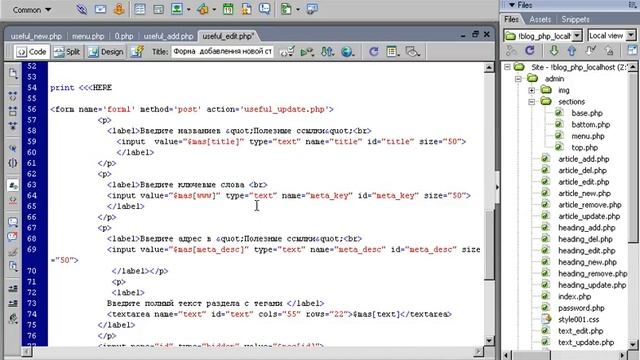Screen dimensions: 640x360
Task: Expand the img folder
Action: tap(531, 90)
